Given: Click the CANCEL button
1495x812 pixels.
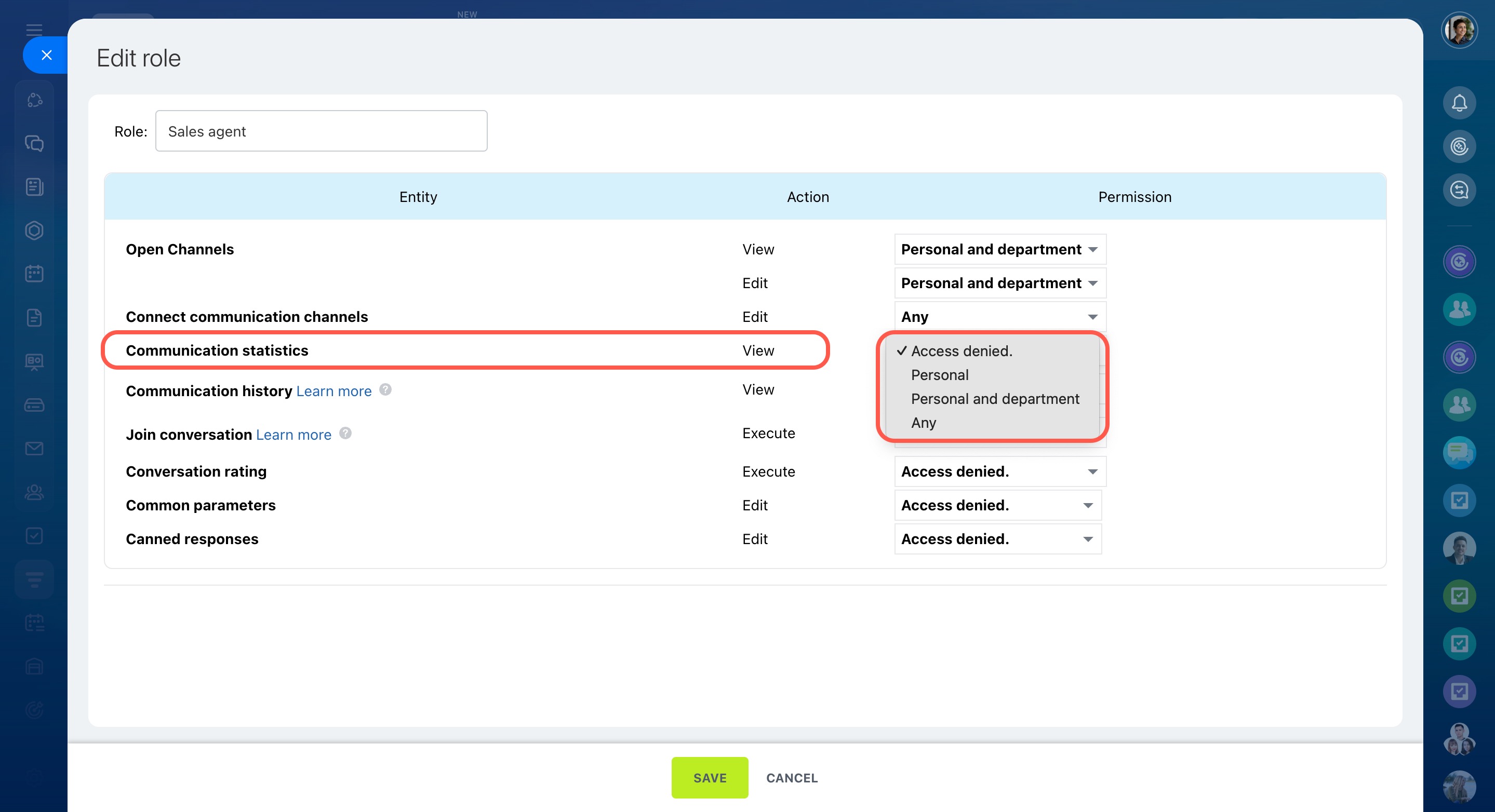Looking at the screenshot, I should [x=792, y=778].
